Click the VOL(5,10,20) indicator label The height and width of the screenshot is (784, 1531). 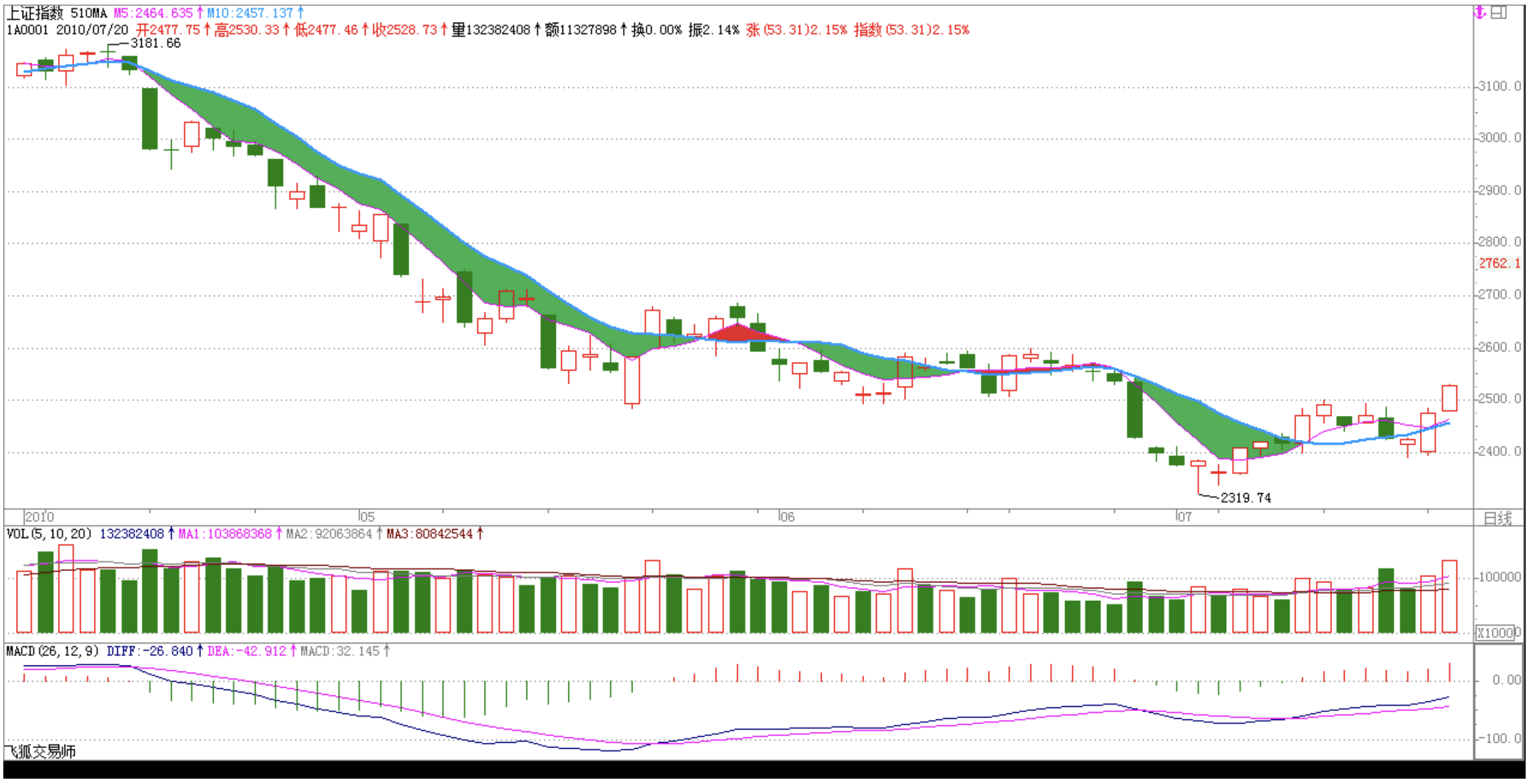pyautogui.click(x=49, y=534)
